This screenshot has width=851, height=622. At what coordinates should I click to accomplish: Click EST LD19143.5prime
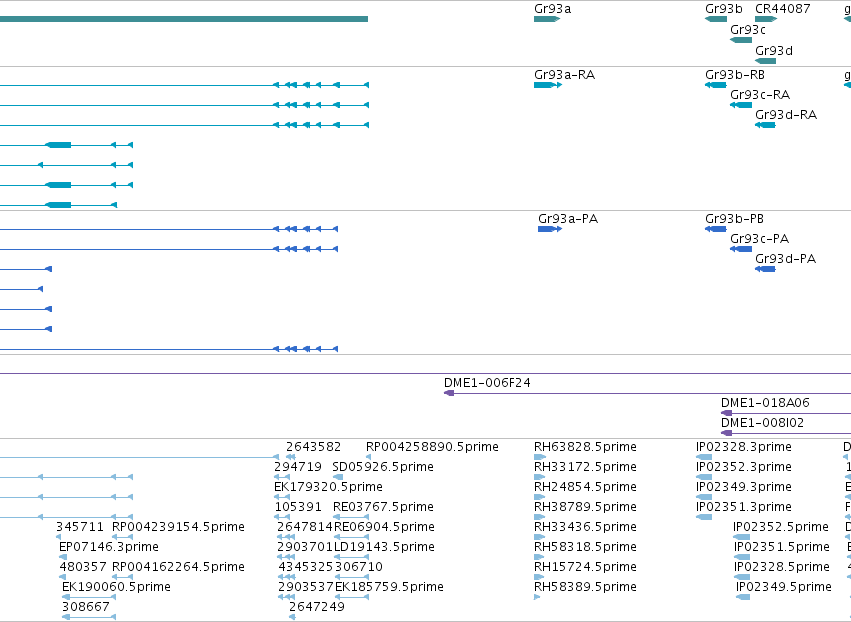point(352,557)
